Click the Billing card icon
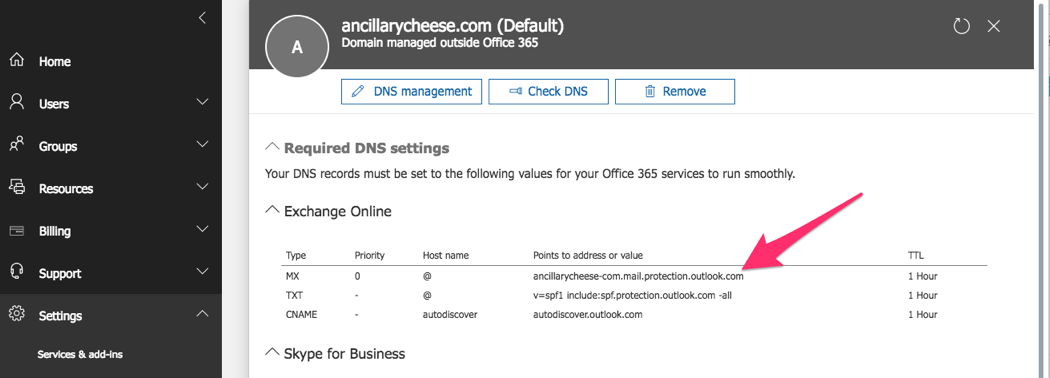 [17, 231]
